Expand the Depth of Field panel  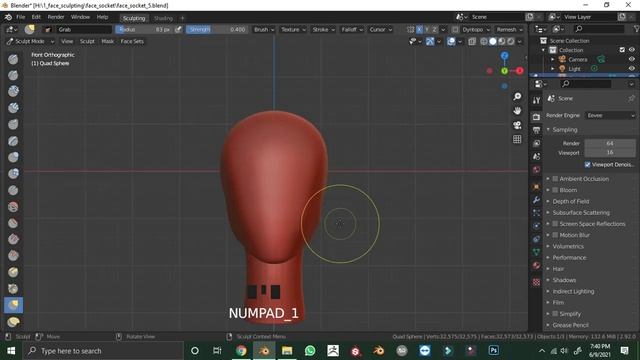[570, 201]
